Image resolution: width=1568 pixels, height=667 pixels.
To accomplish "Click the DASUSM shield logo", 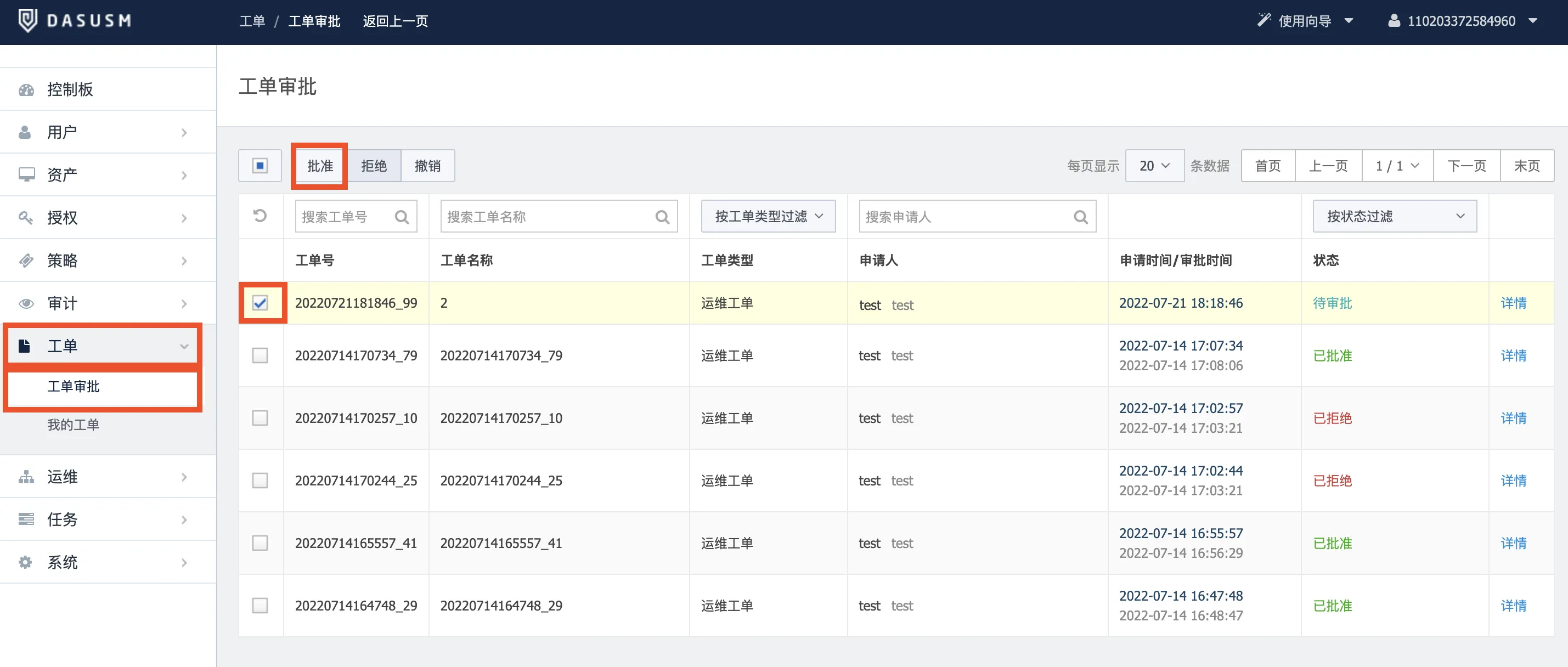I will pyautogui.click(x=27, y=21).
